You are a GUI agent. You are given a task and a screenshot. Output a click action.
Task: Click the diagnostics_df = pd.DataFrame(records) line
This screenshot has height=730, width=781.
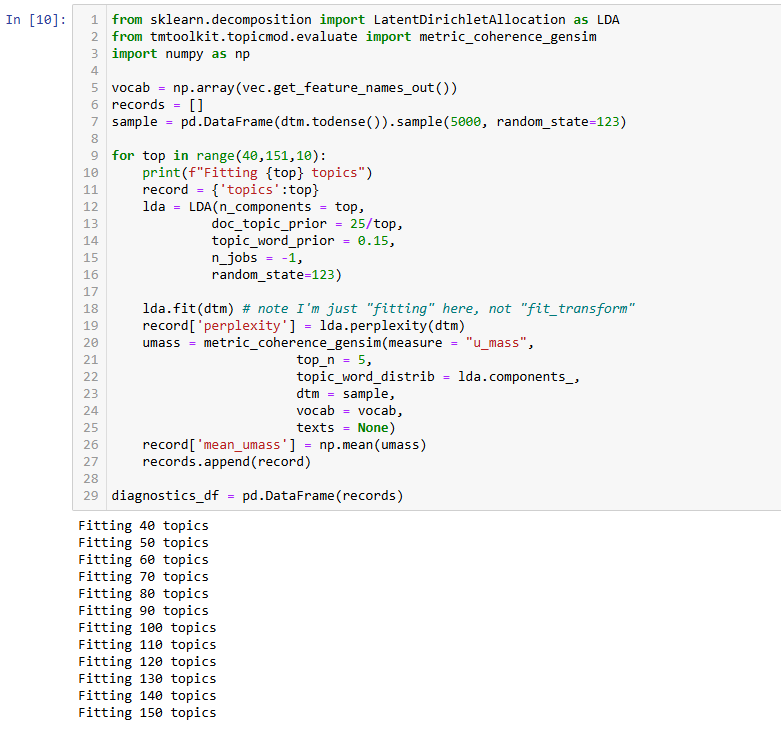pos(257,495)
